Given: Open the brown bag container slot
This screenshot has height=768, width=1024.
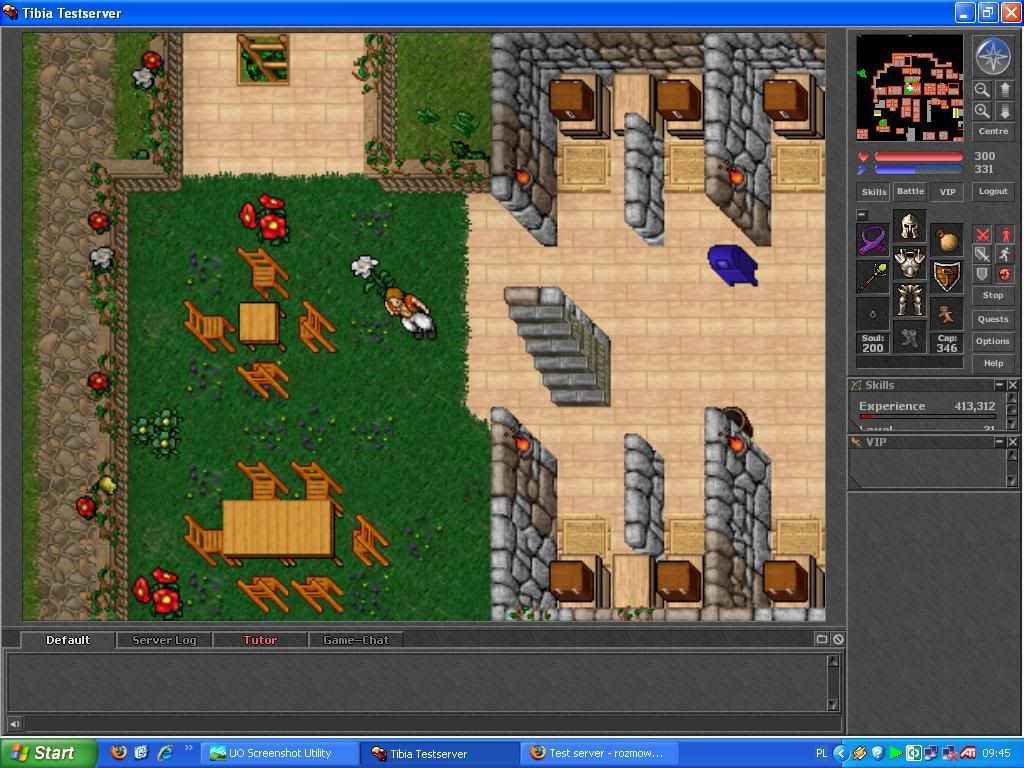Looking at the screenshot, I should [946, 239].
